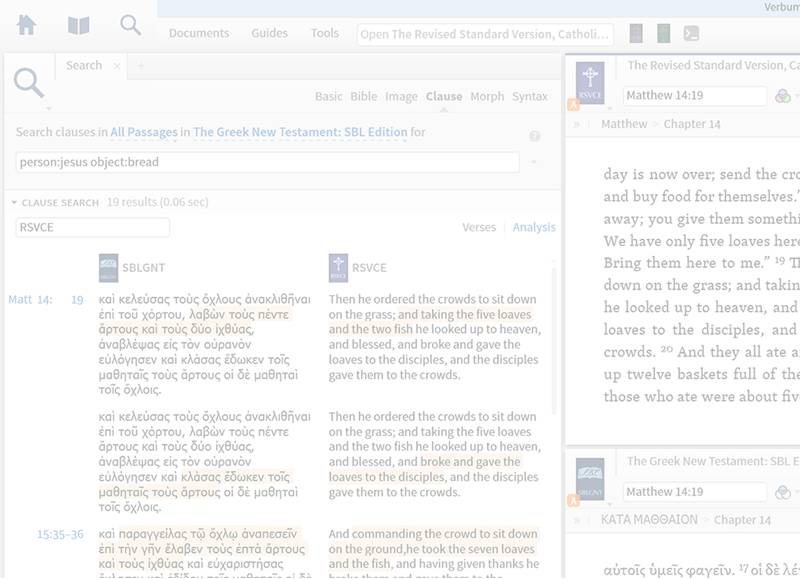Switch to Morph search type
The image size is (800, 579).
pos(487,96)
